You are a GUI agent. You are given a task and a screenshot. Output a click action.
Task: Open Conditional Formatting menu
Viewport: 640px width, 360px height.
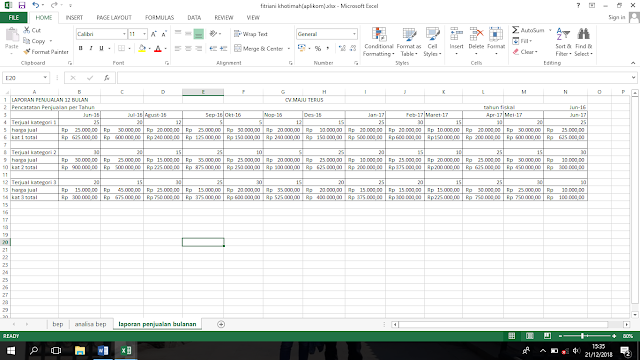click(379, 42)
